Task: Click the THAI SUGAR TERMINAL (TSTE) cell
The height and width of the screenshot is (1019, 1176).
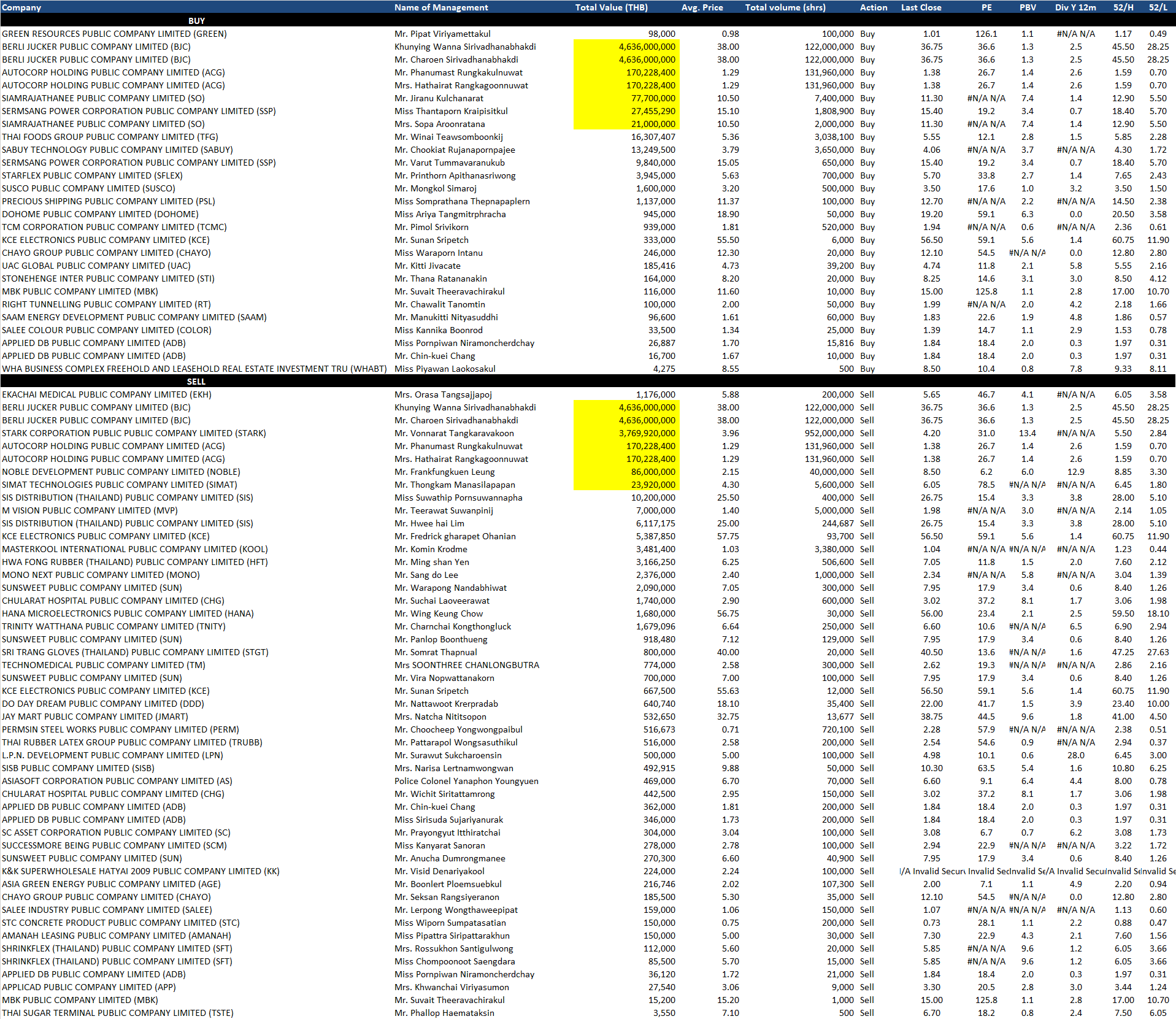Action: 118,1013
